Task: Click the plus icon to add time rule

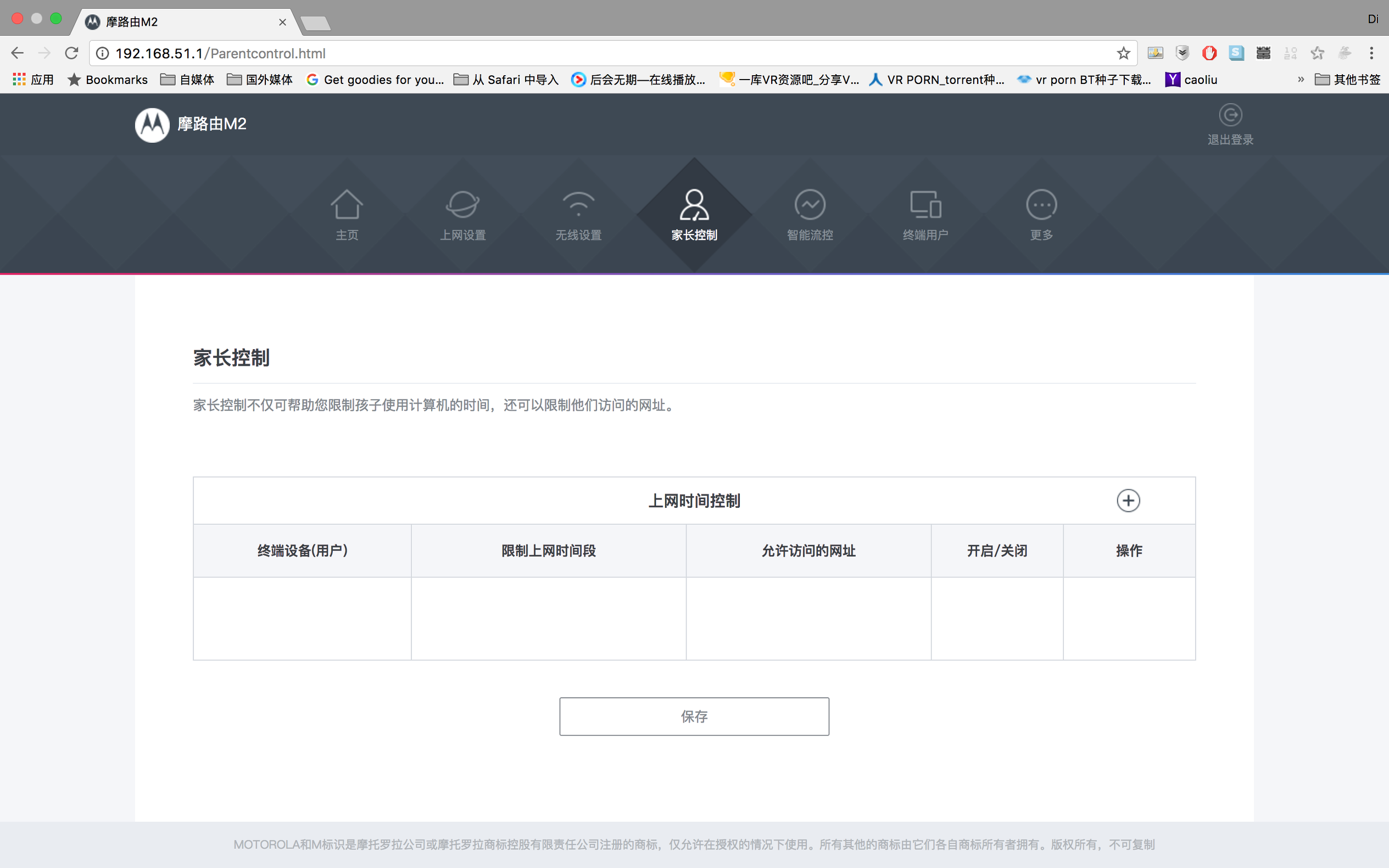Action: [x=1128, y=501]
